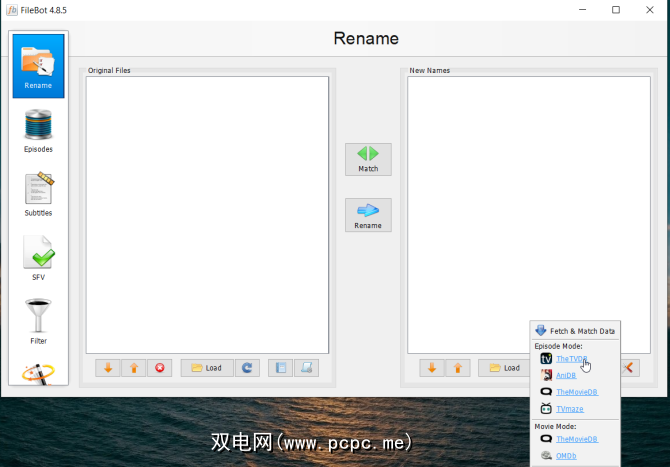Move item down in Original Files list
670x467 pixels.
point(108,368)
